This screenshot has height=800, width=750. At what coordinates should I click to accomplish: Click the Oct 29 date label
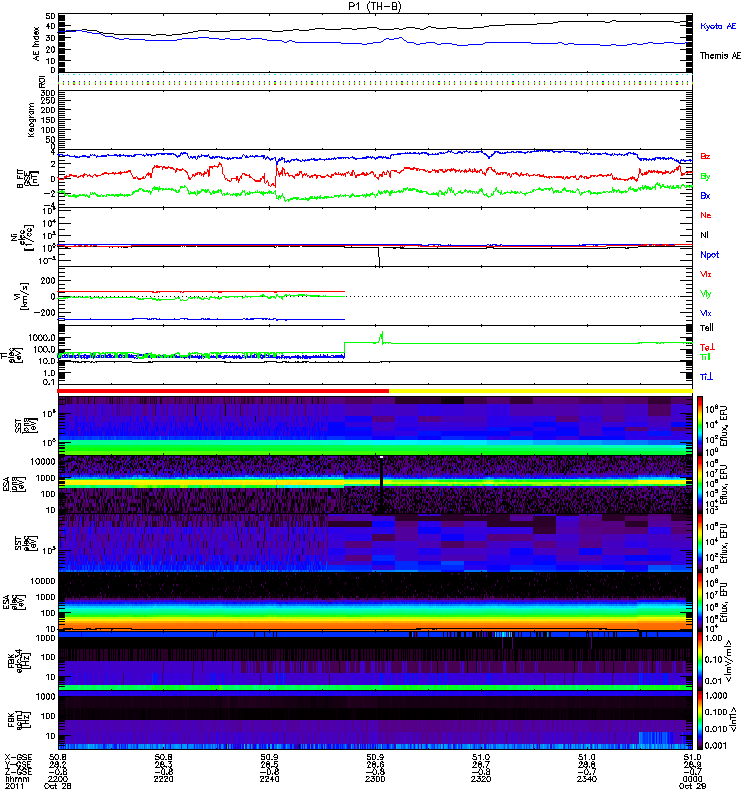[x=692, y=786]
